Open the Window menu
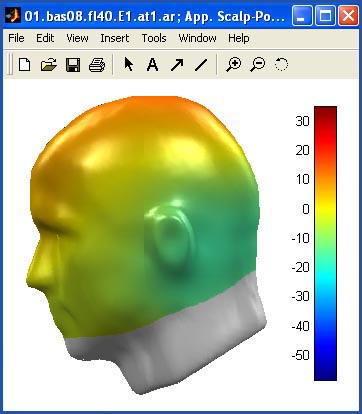The width and height of the screenshot is (362, 414). [197, 38]
